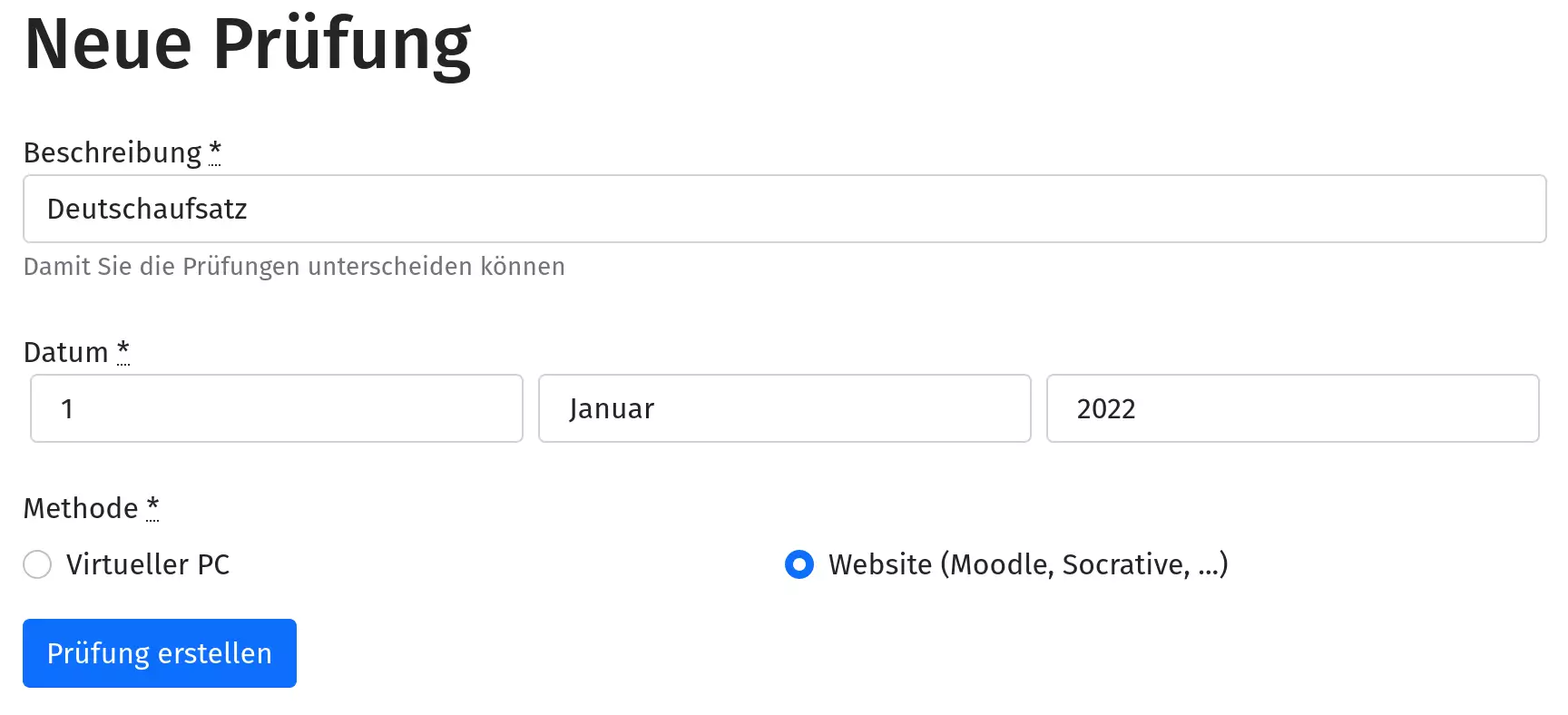Screen dimensions: 1568x715
Task: Click the word 'Socrative' in the method label
Action: (1125, 564)
